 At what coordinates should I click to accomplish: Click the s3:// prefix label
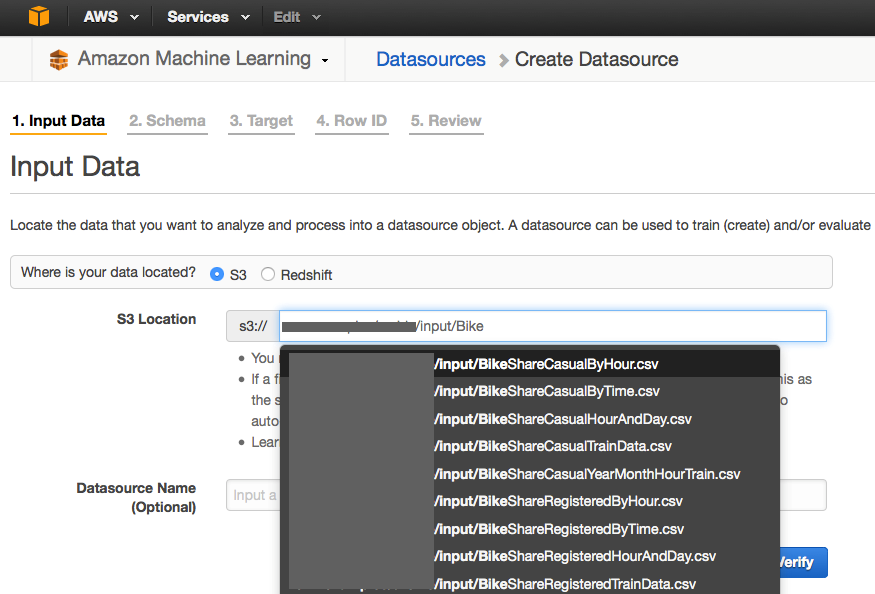(253, 326)
